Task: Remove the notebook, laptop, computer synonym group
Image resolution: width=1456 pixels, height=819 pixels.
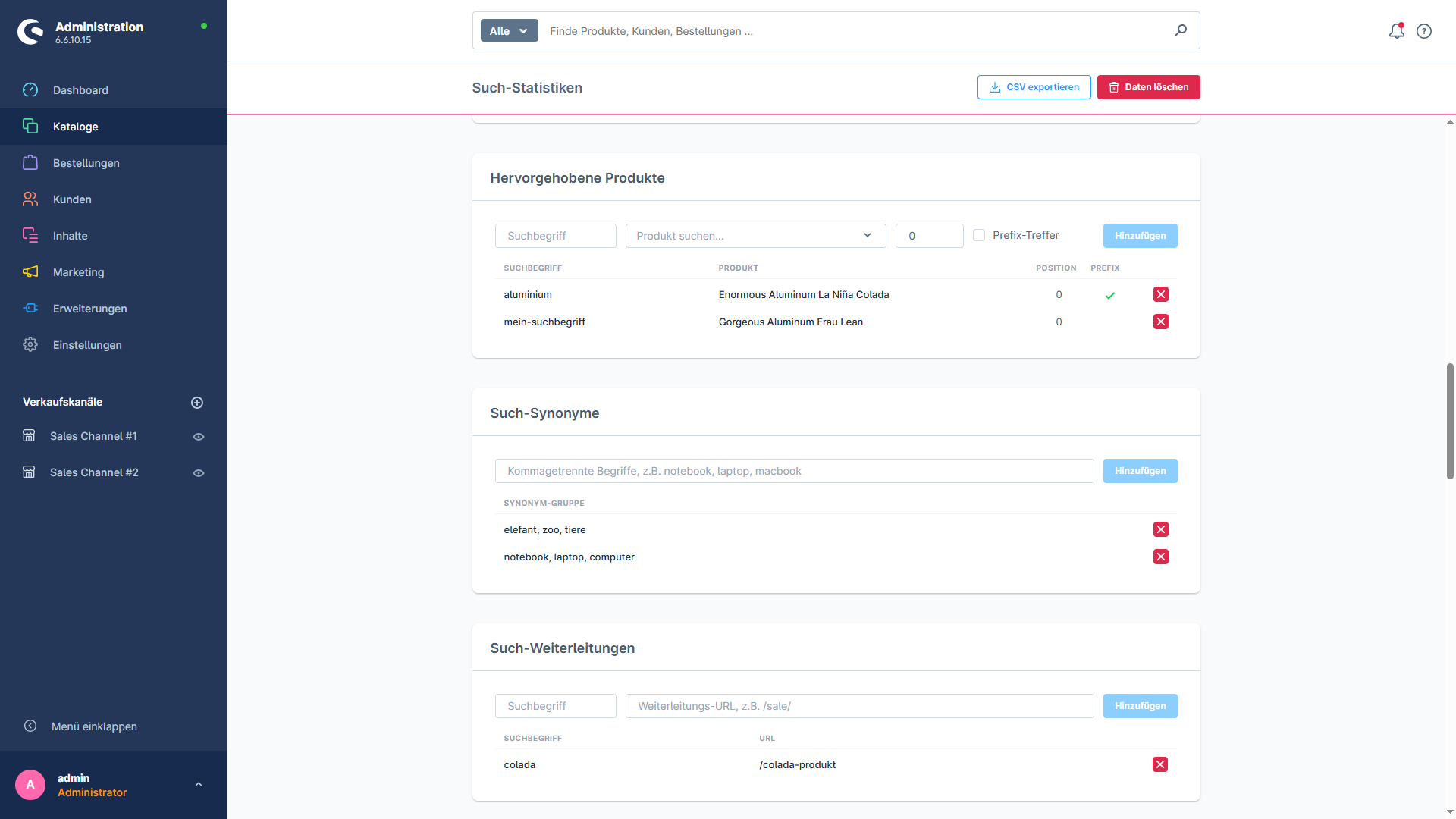Action: click(x=1161, y=557)
